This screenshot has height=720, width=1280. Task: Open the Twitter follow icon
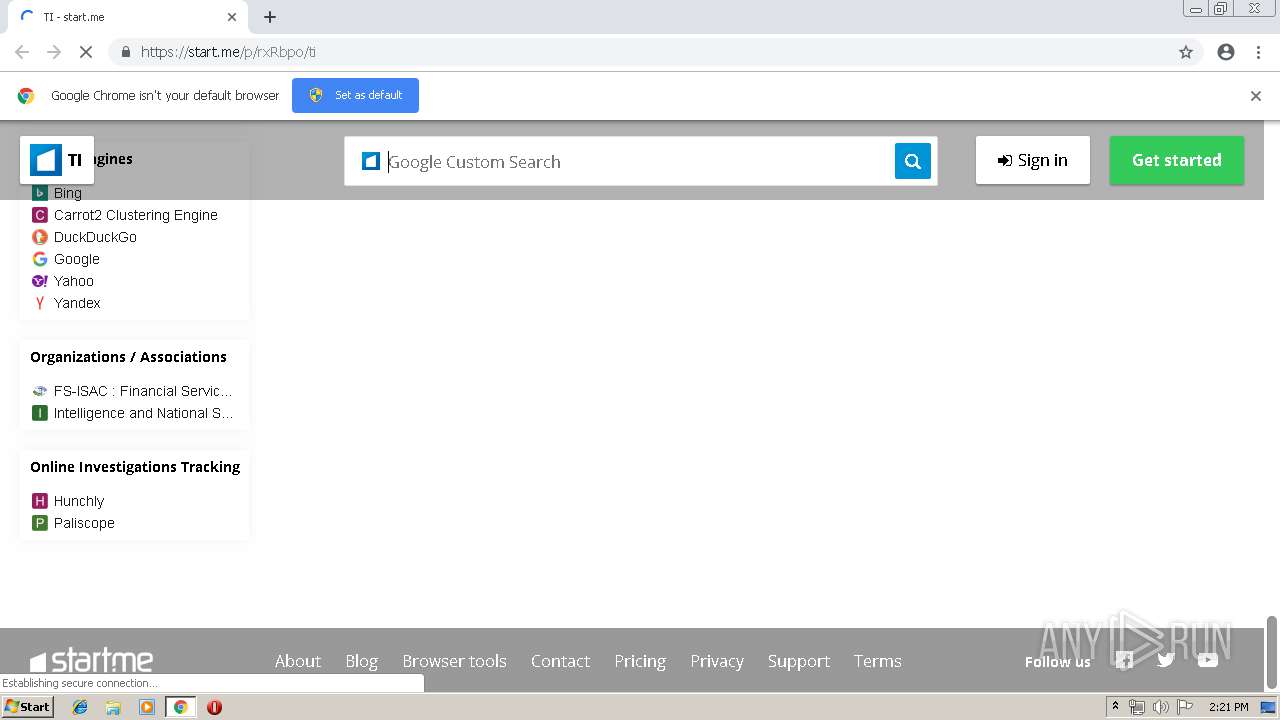1166,660
